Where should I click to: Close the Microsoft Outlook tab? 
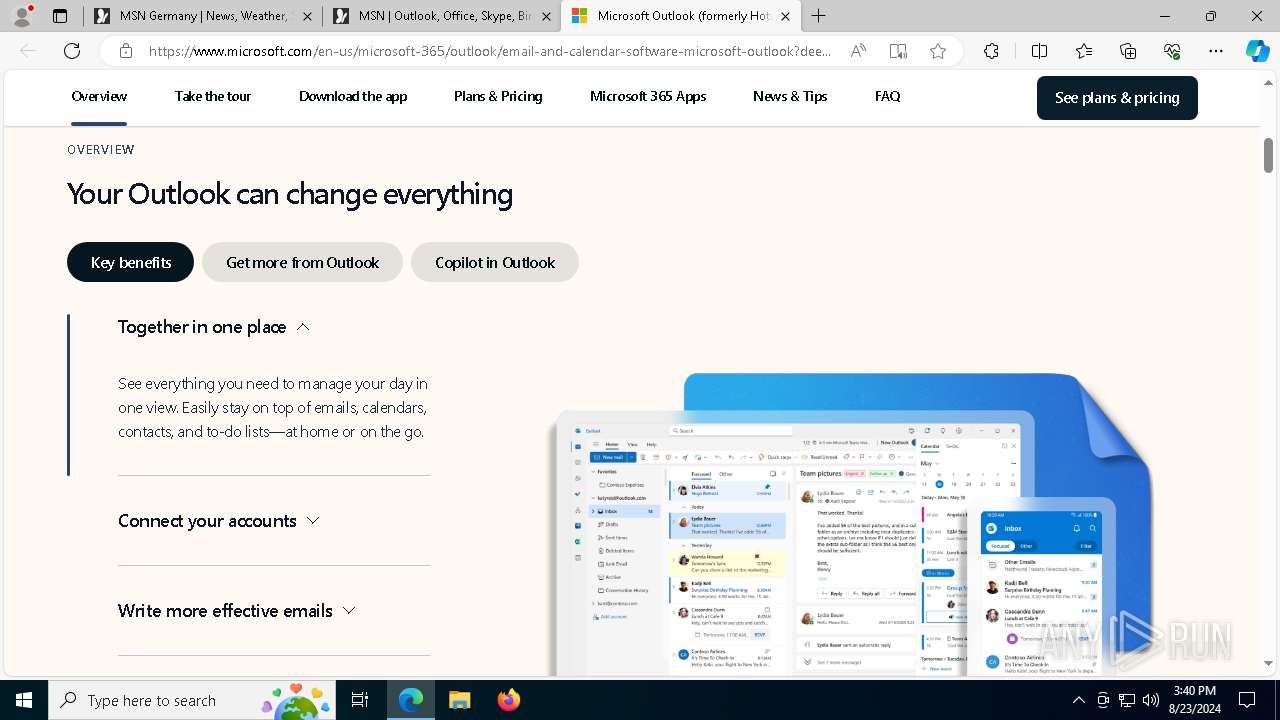point(785,16)
